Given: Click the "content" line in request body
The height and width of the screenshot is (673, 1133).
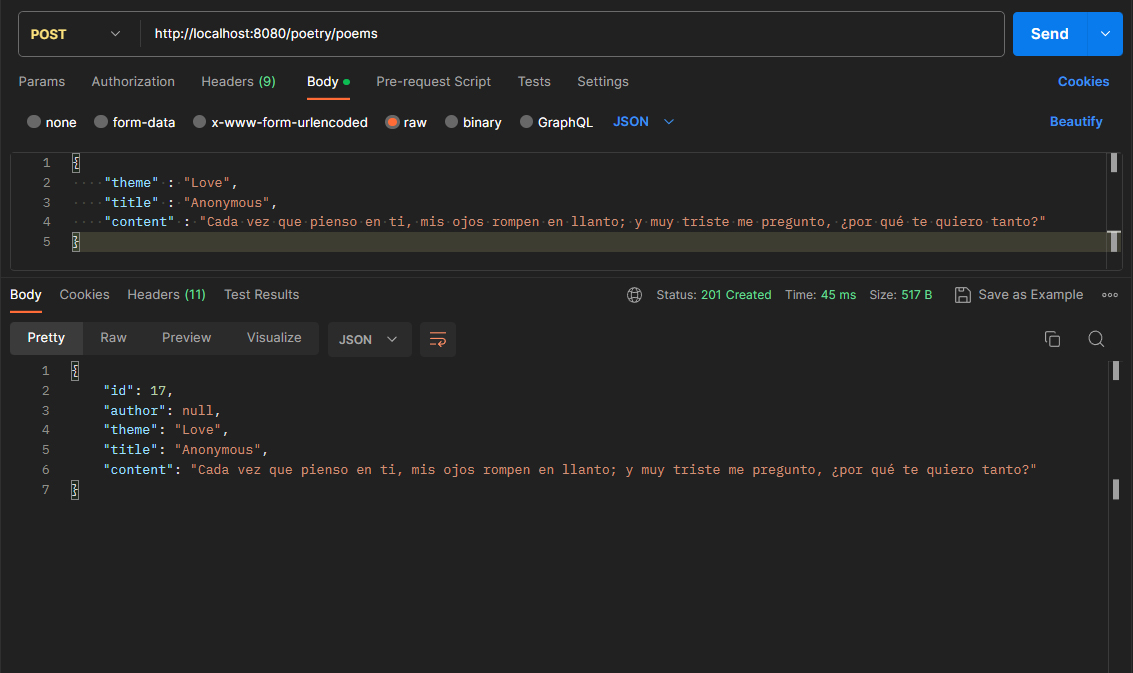Looking at the screenshot, I should (574, 222).
